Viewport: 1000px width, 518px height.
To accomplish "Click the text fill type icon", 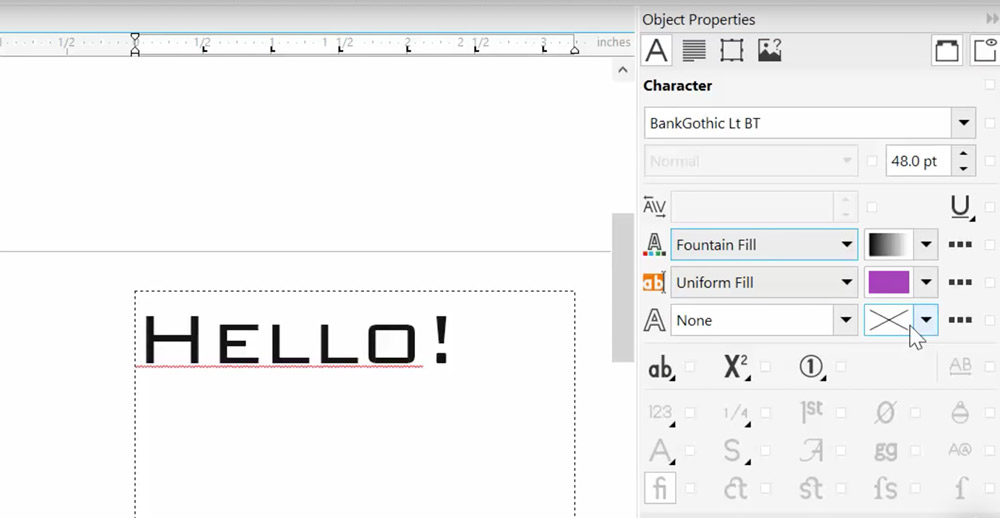I will [654, 244].
